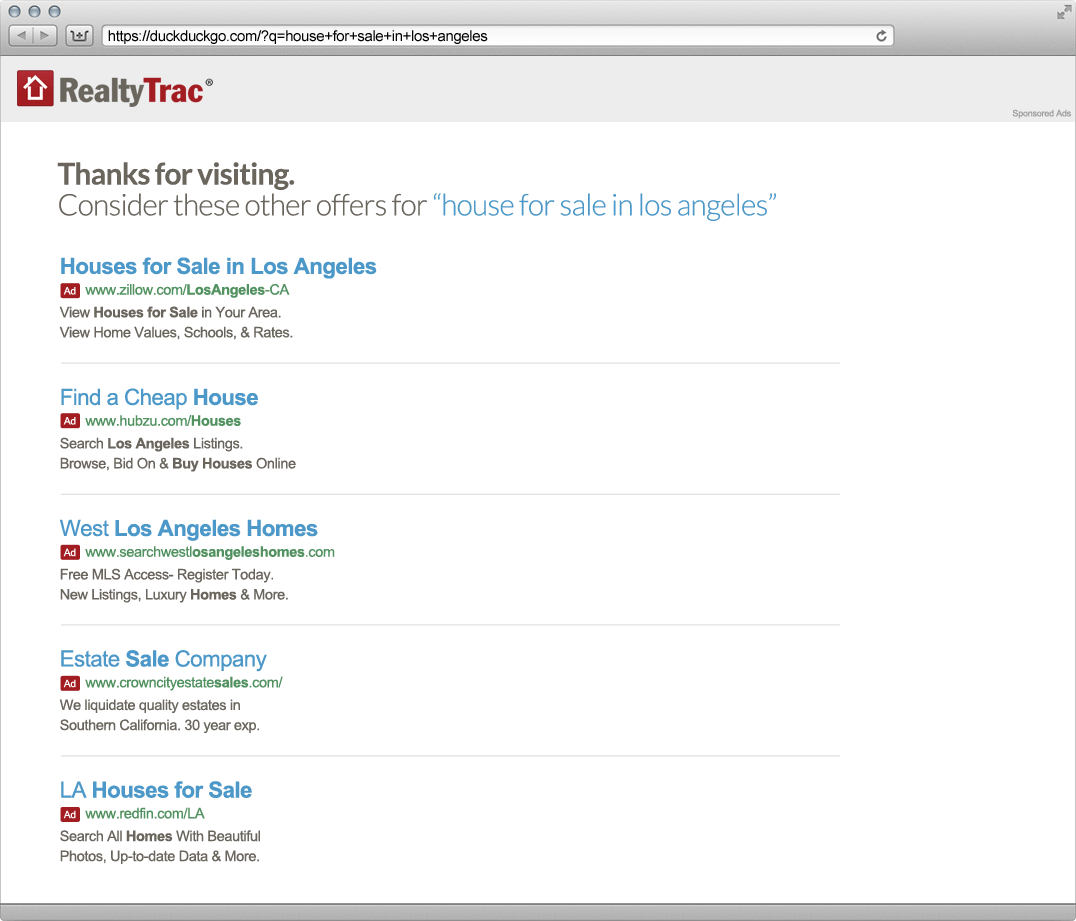Viewport: 1076px width, 921px height.
Task: Click the add bookmark toolbar button
Action: [79, 36]
